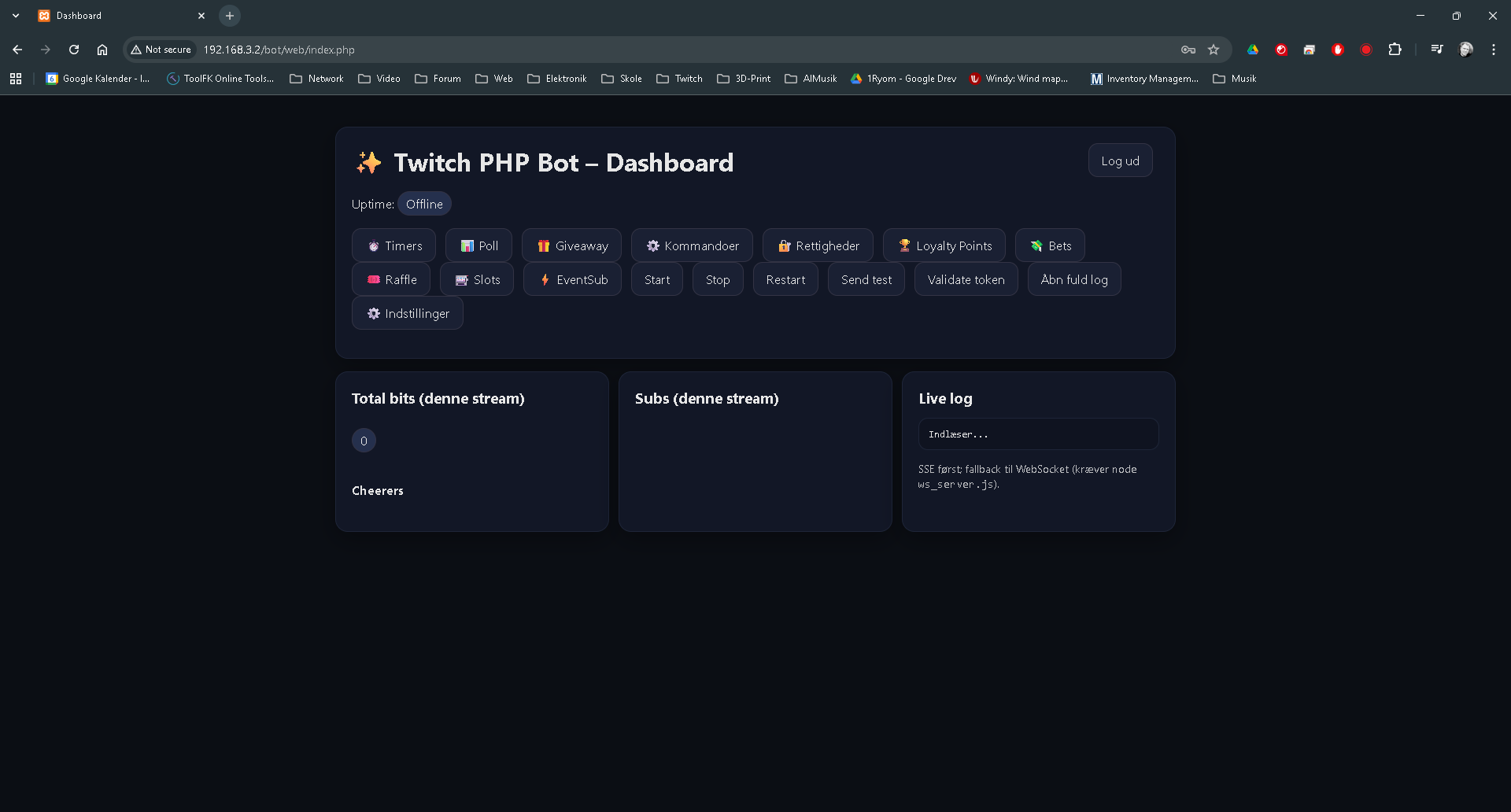1511x812 pixels.
Task: Click the Stop bot button
Action: [x=717, y=279]
